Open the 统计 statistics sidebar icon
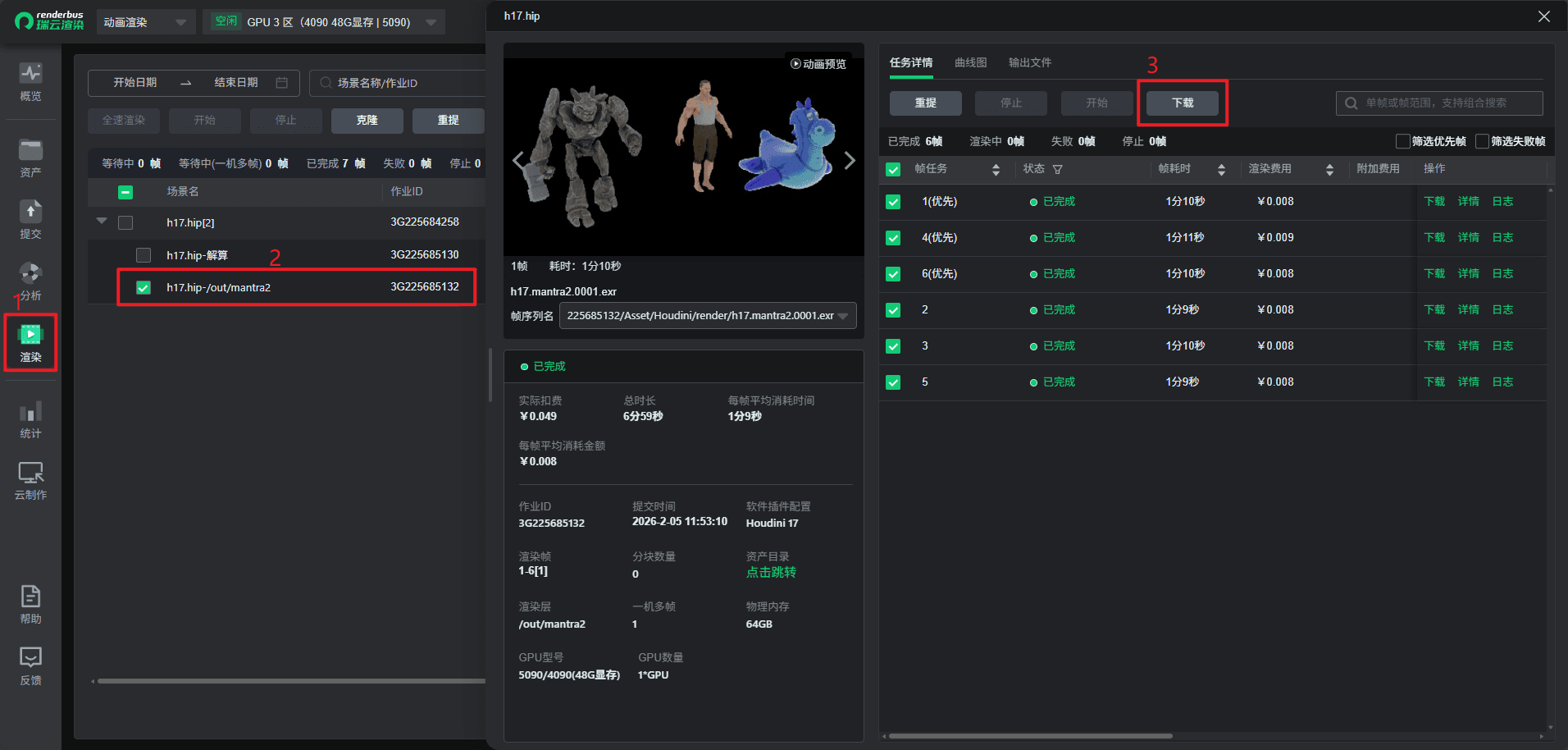The height and width of the screenshot is (750, 1568). 30,419
